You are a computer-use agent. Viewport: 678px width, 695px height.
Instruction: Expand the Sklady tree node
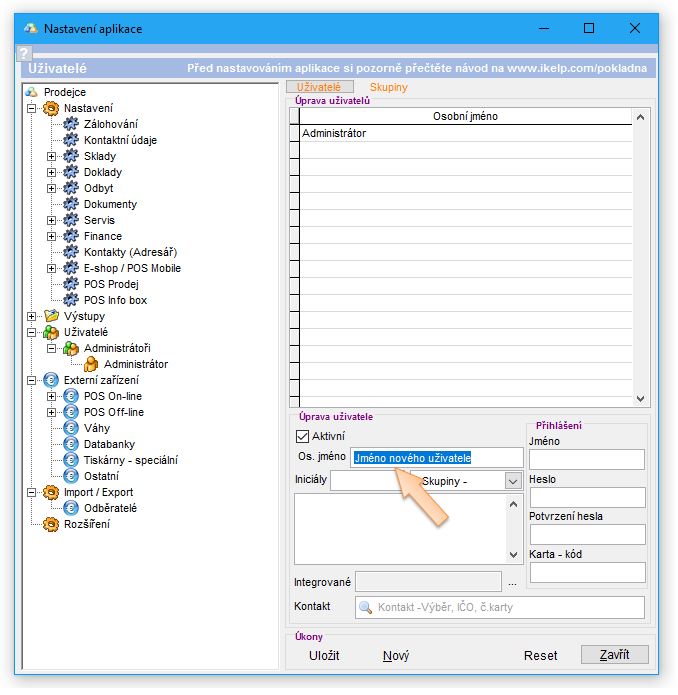pyautogui.click(x=52, y=156)
